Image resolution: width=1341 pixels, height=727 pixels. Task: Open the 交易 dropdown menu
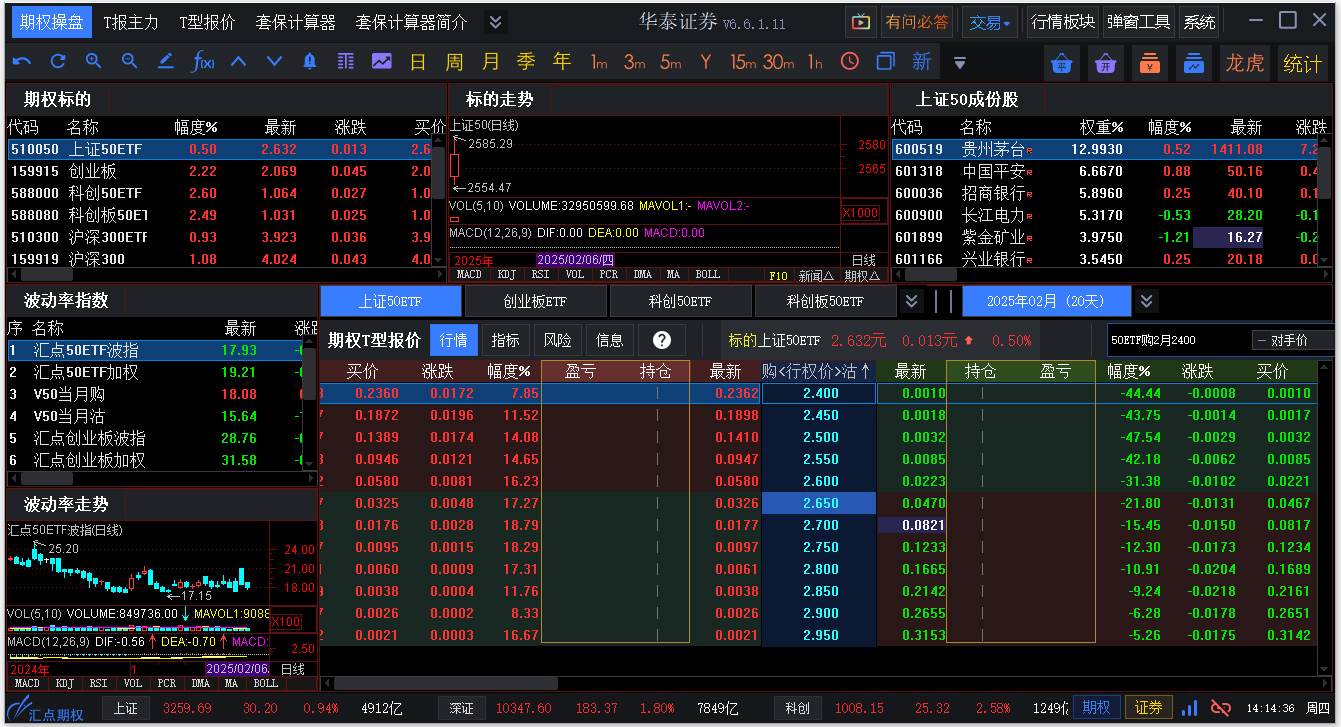tap(988, 22)
